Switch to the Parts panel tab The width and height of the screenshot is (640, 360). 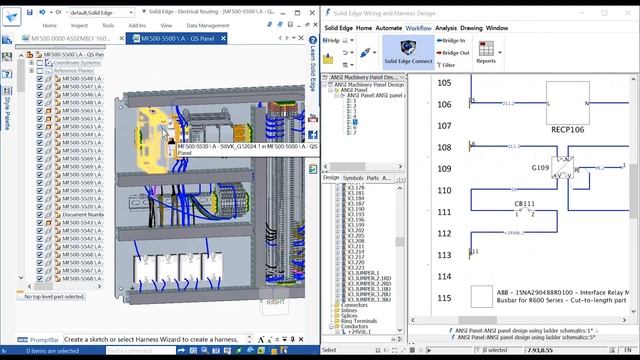372,178
